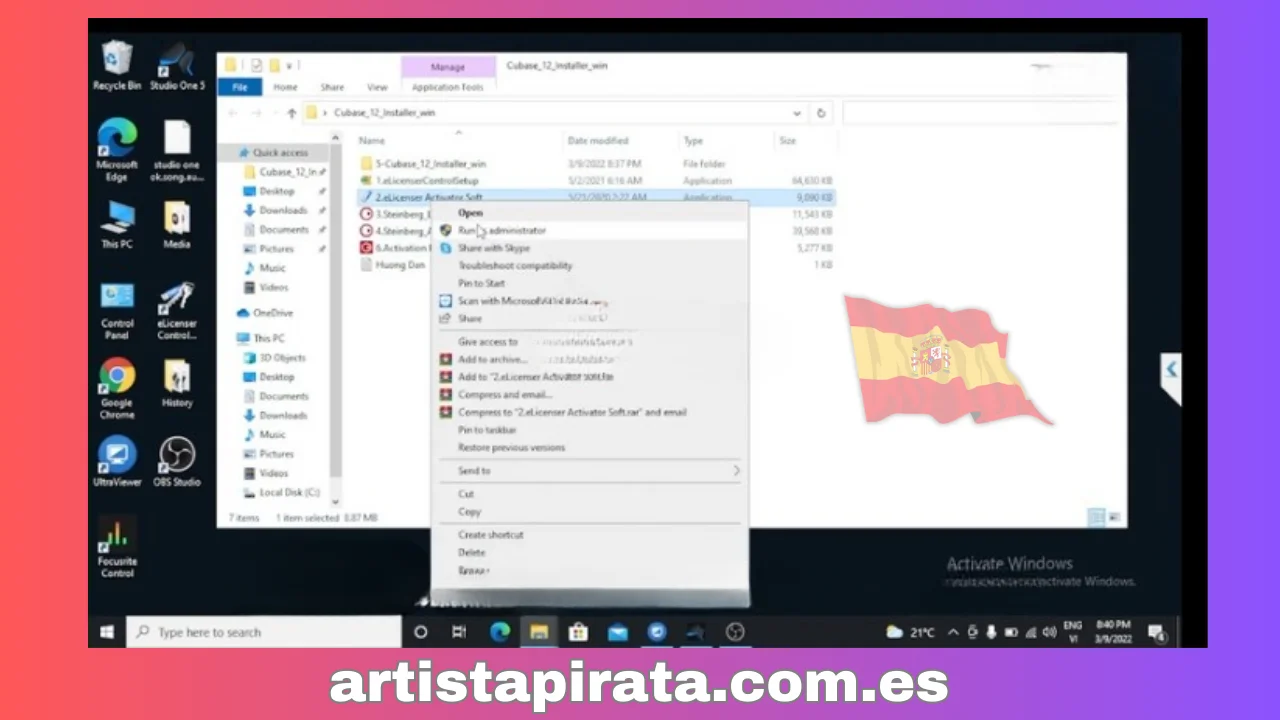Open the Application Tools tab
Image resolution: width=1280 pixels, height=720 pixels.
(x=447, y=87)
